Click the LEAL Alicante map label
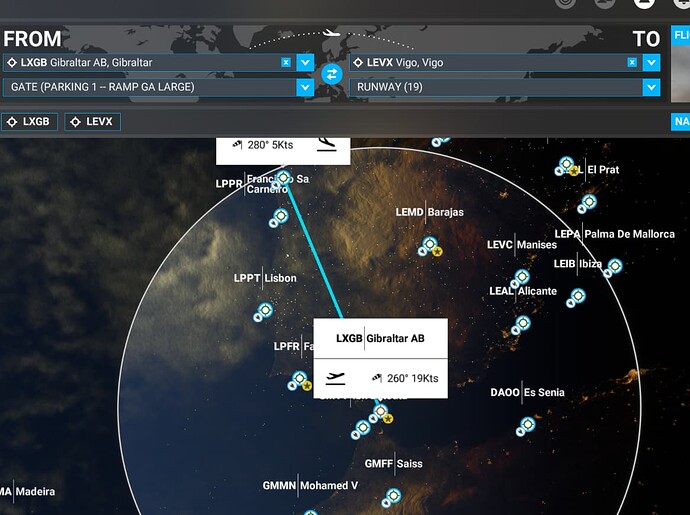Viewport: 690px width, 515px height. [523, 291]
